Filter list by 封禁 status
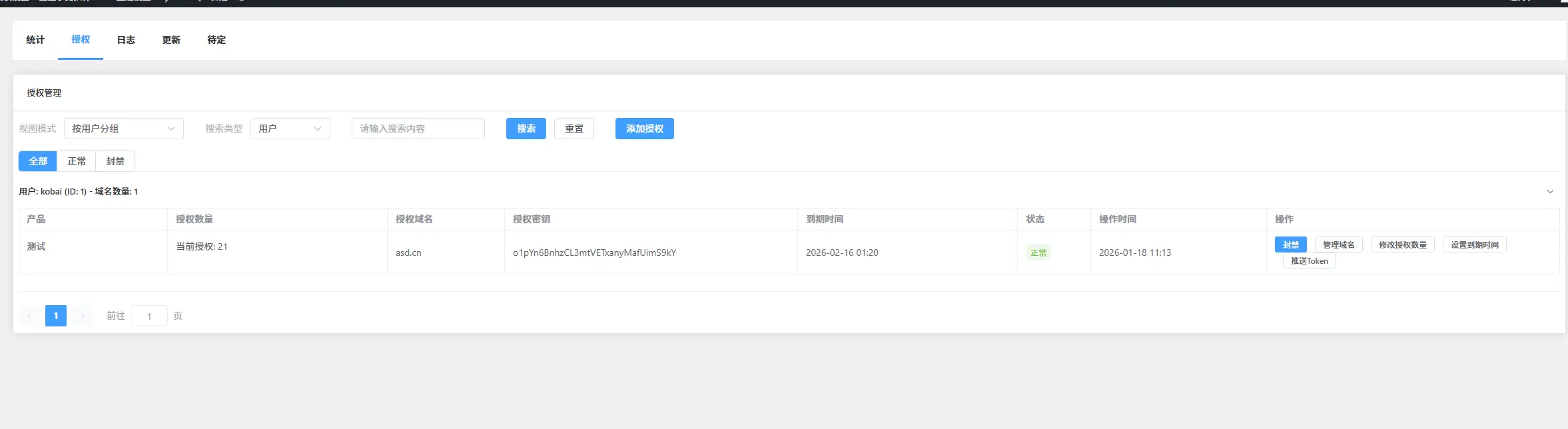The height and width of the screenshot is (429, 1568). click(x=115, y=161)
